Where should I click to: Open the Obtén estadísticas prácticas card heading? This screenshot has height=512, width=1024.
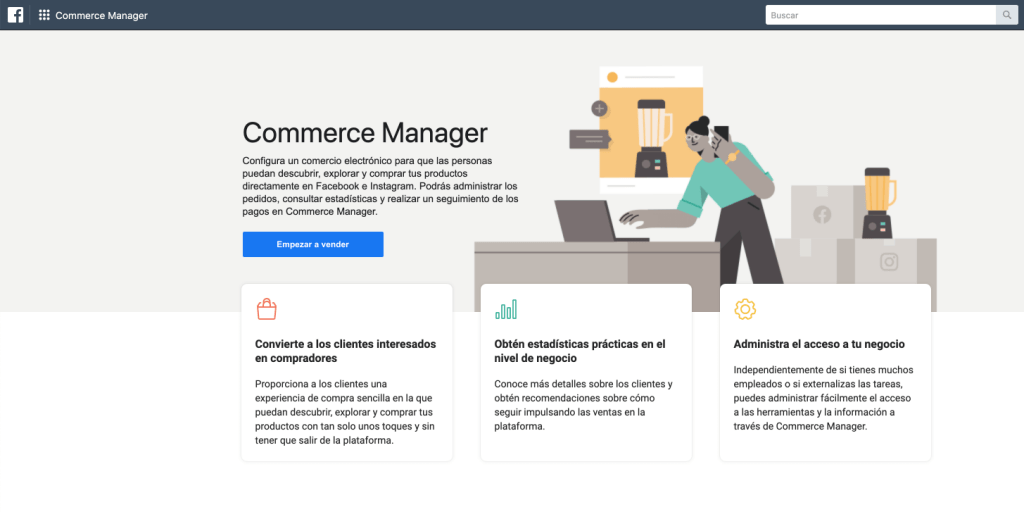[x=580, y=351]
